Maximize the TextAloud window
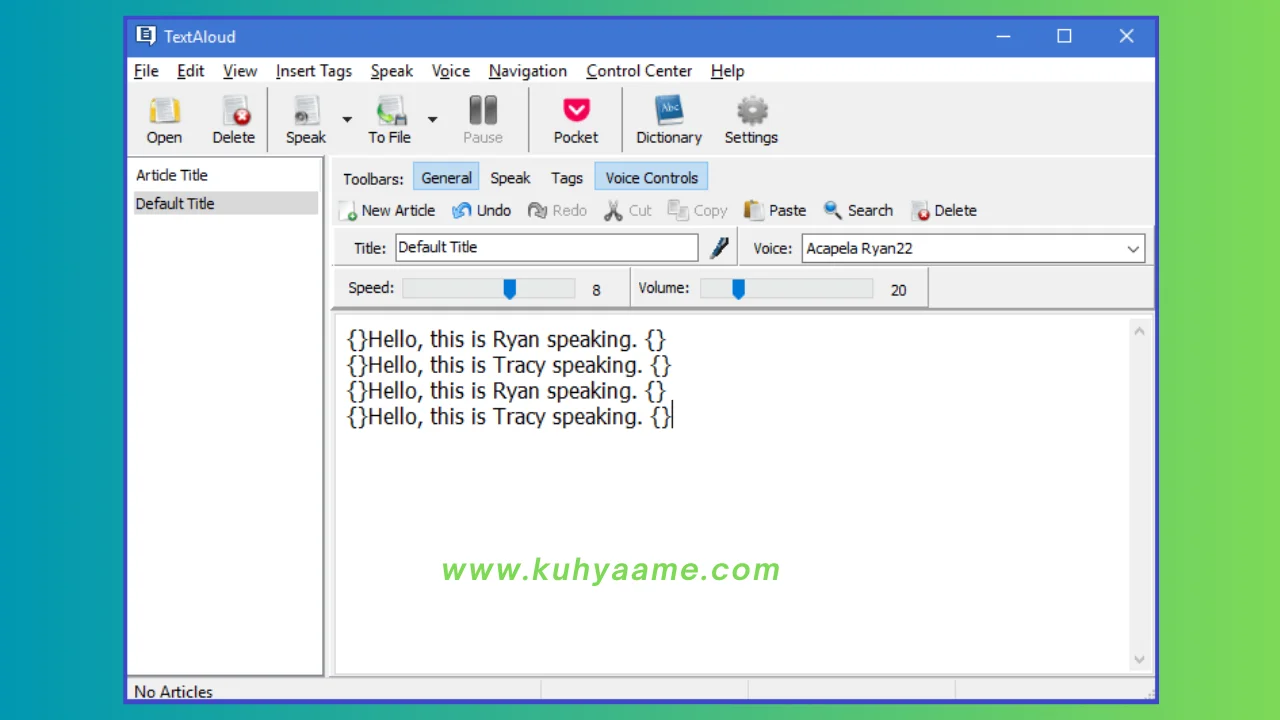The height and width of the screenshot is (720, 1280). pos(1064,36)
